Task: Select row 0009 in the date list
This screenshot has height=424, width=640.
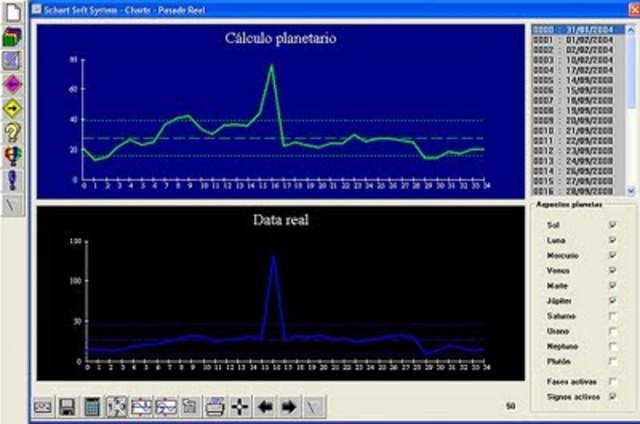Action: point(578,120)
